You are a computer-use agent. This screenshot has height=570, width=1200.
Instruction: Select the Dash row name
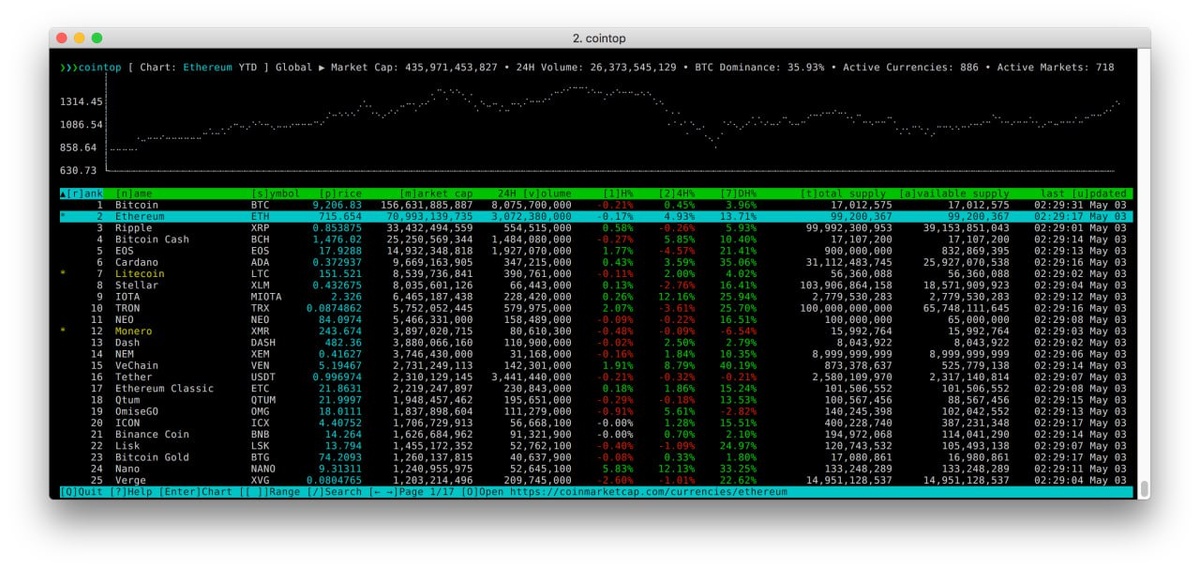click(127, 343)
